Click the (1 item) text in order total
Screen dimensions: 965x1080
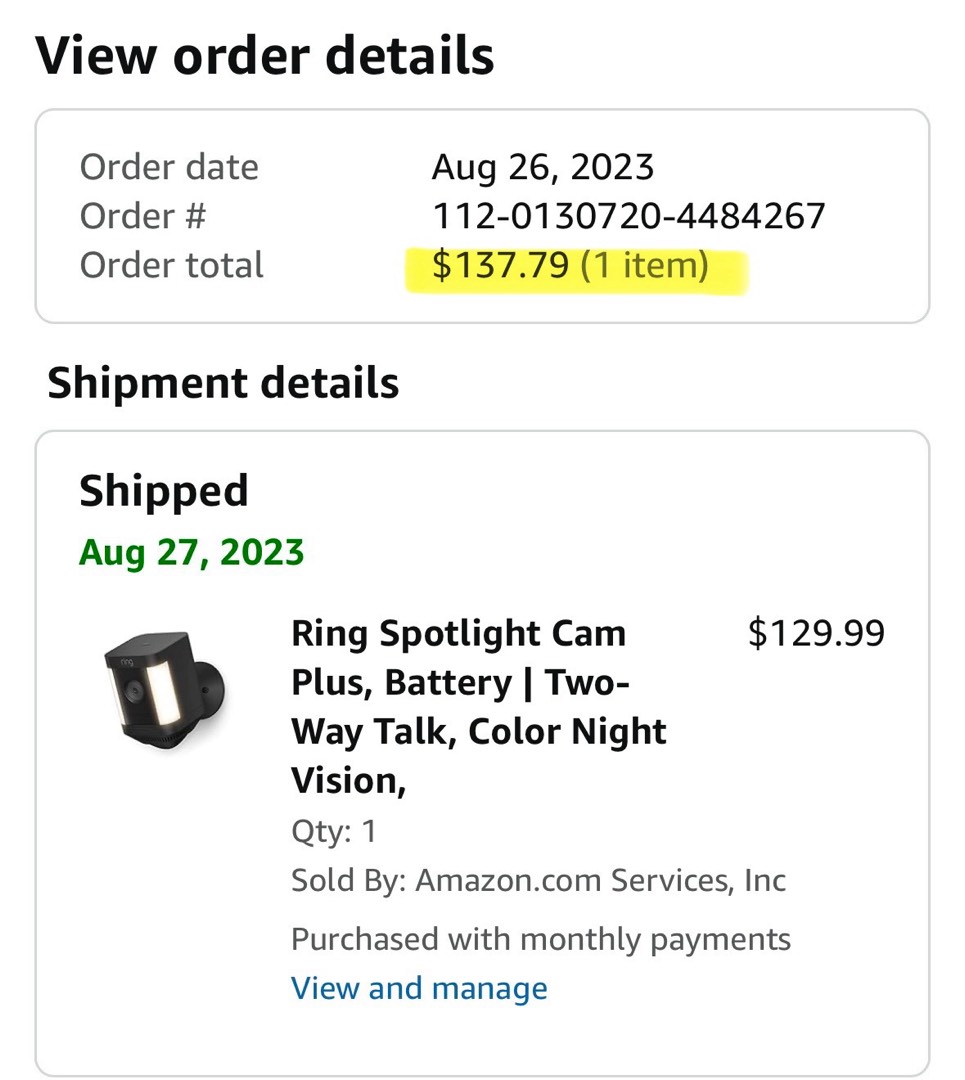[644, 265]
